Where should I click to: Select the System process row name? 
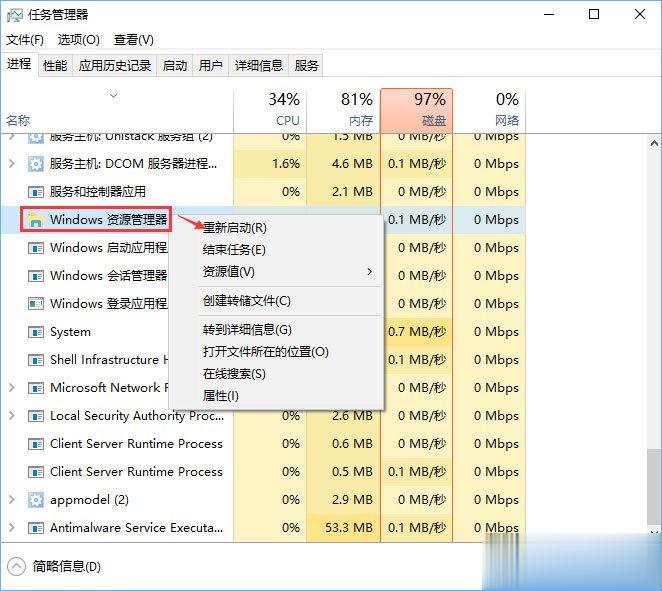[70, 332]
